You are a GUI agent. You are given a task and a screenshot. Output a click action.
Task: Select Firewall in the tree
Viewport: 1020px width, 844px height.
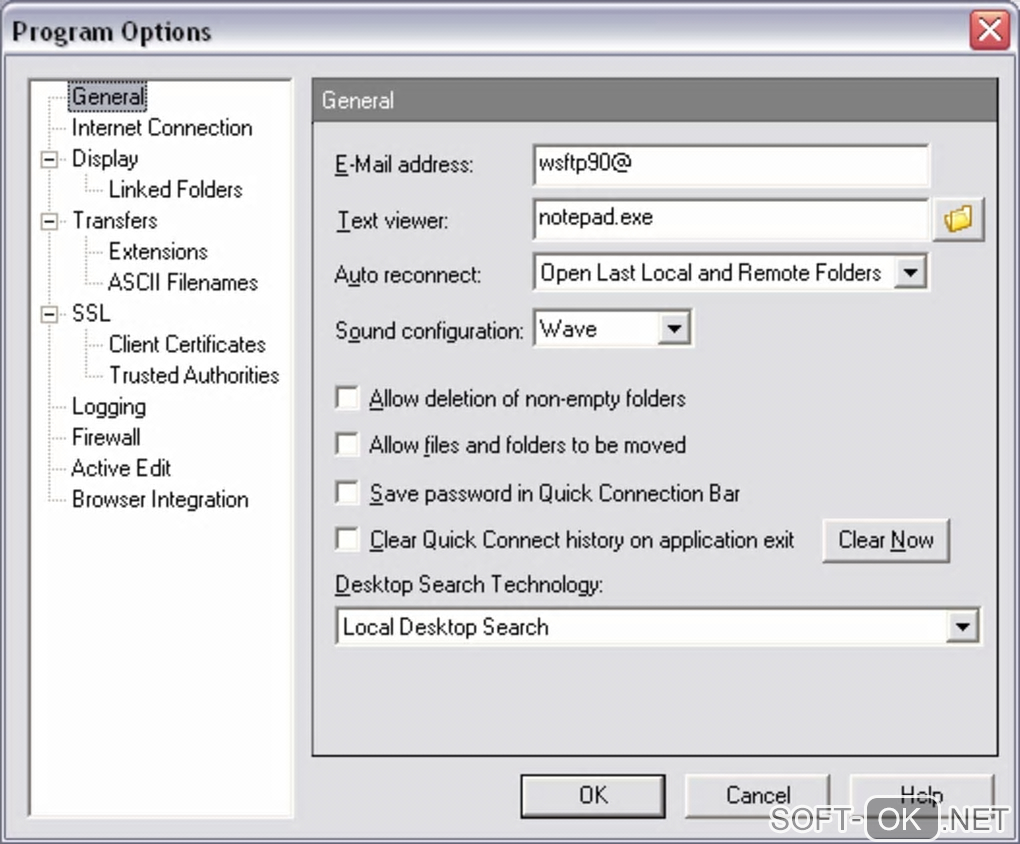(x=106, y=437)
